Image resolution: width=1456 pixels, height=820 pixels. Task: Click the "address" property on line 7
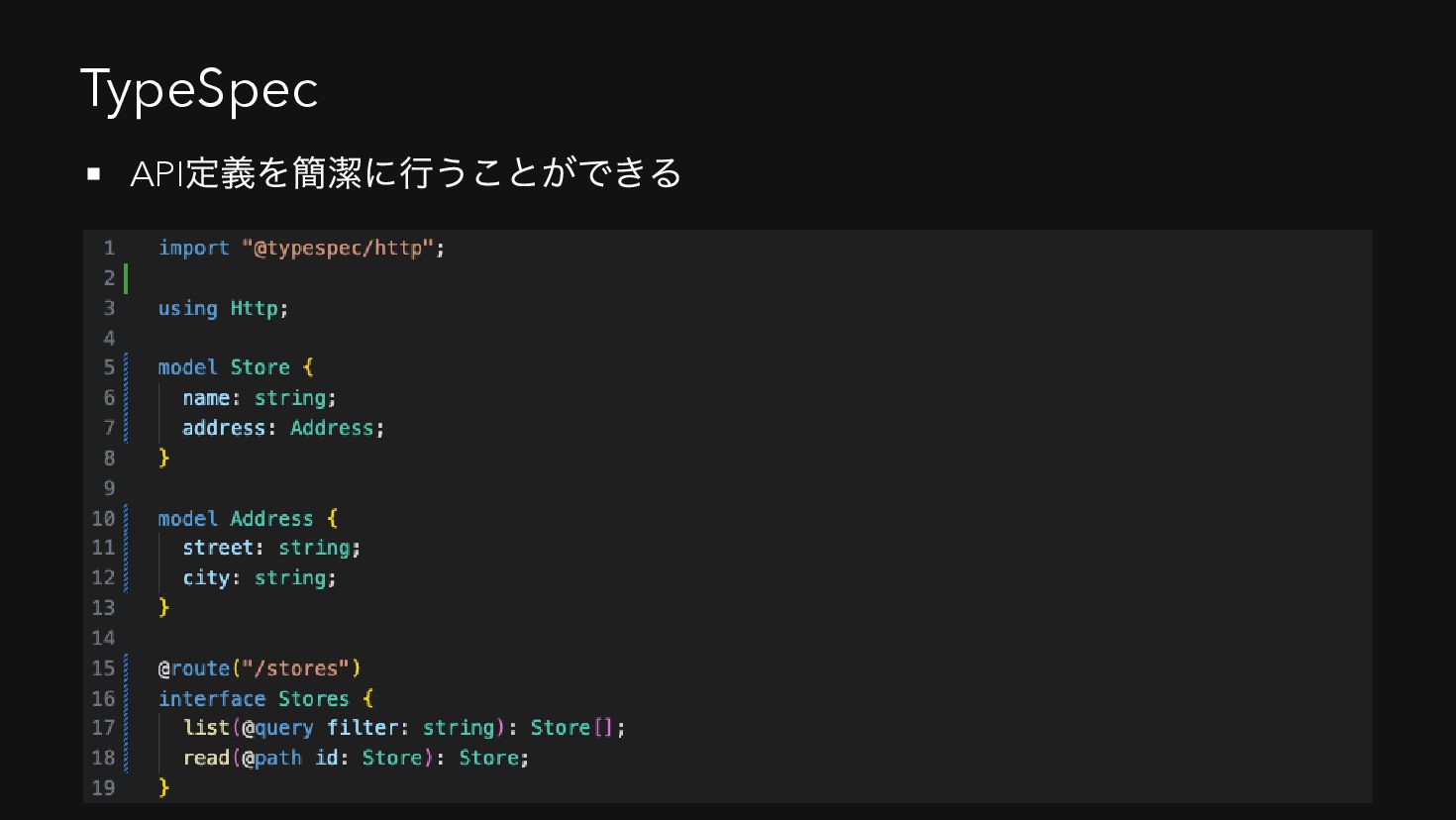point(224,428)
